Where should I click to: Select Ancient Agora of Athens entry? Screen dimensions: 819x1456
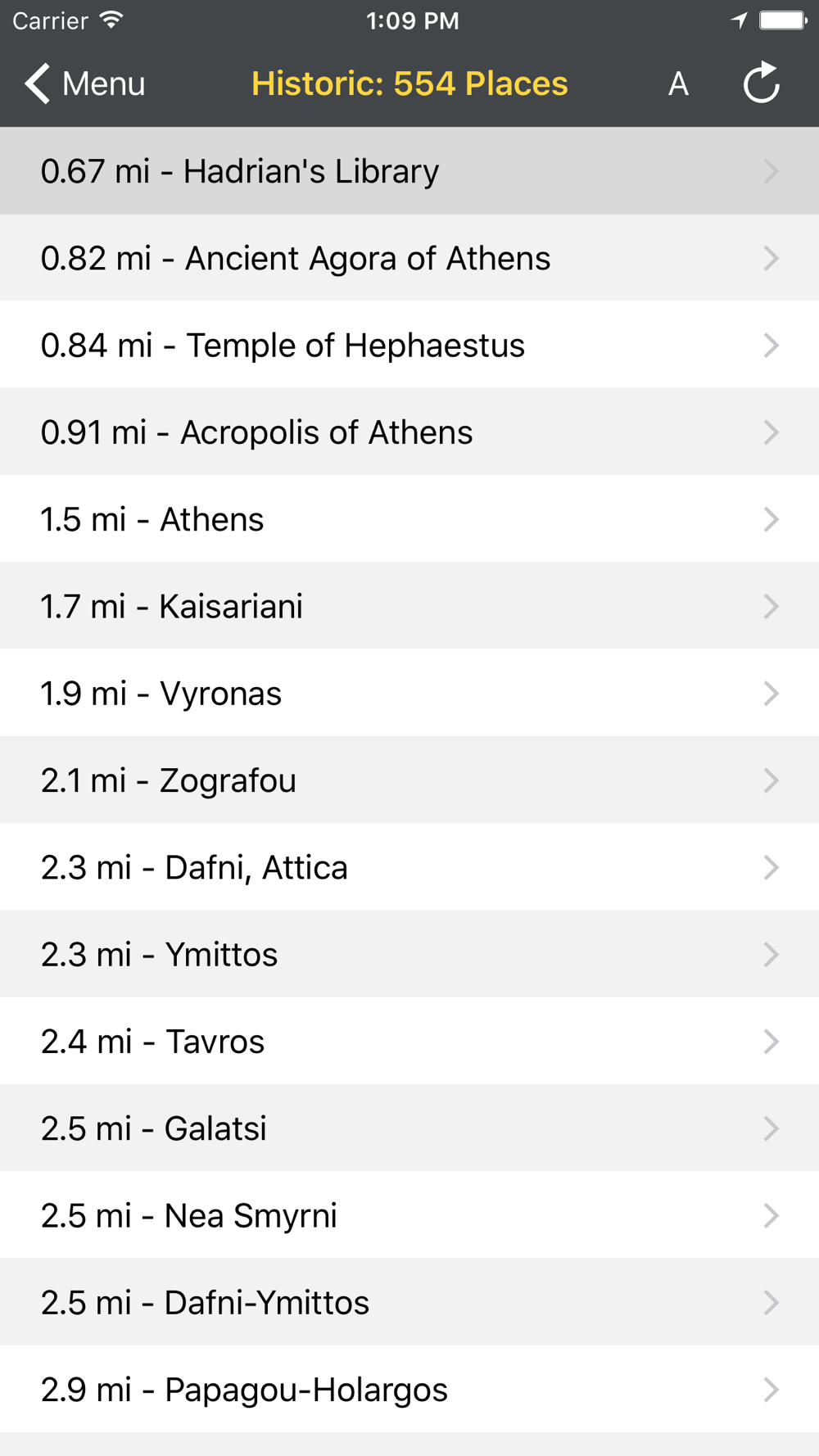[409, 258]
